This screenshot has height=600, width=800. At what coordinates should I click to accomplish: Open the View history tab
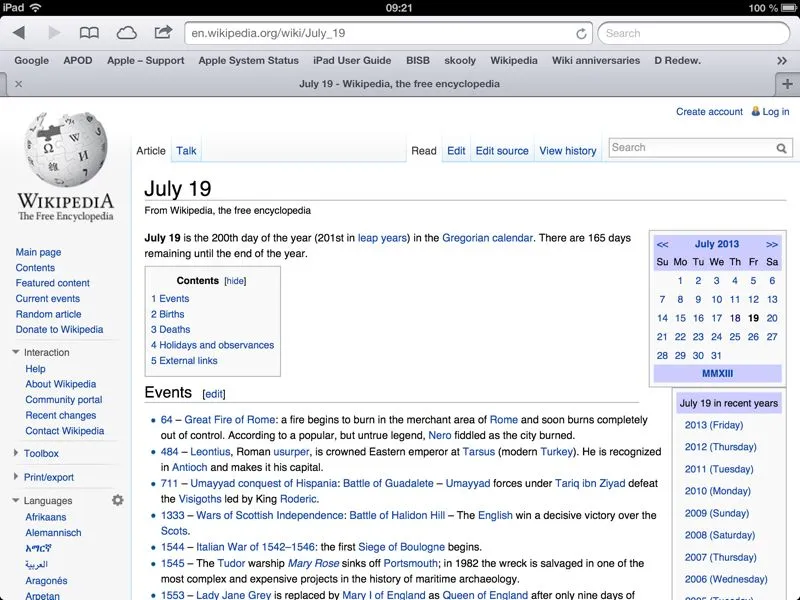pyautogui.click(x=567, y=151)
